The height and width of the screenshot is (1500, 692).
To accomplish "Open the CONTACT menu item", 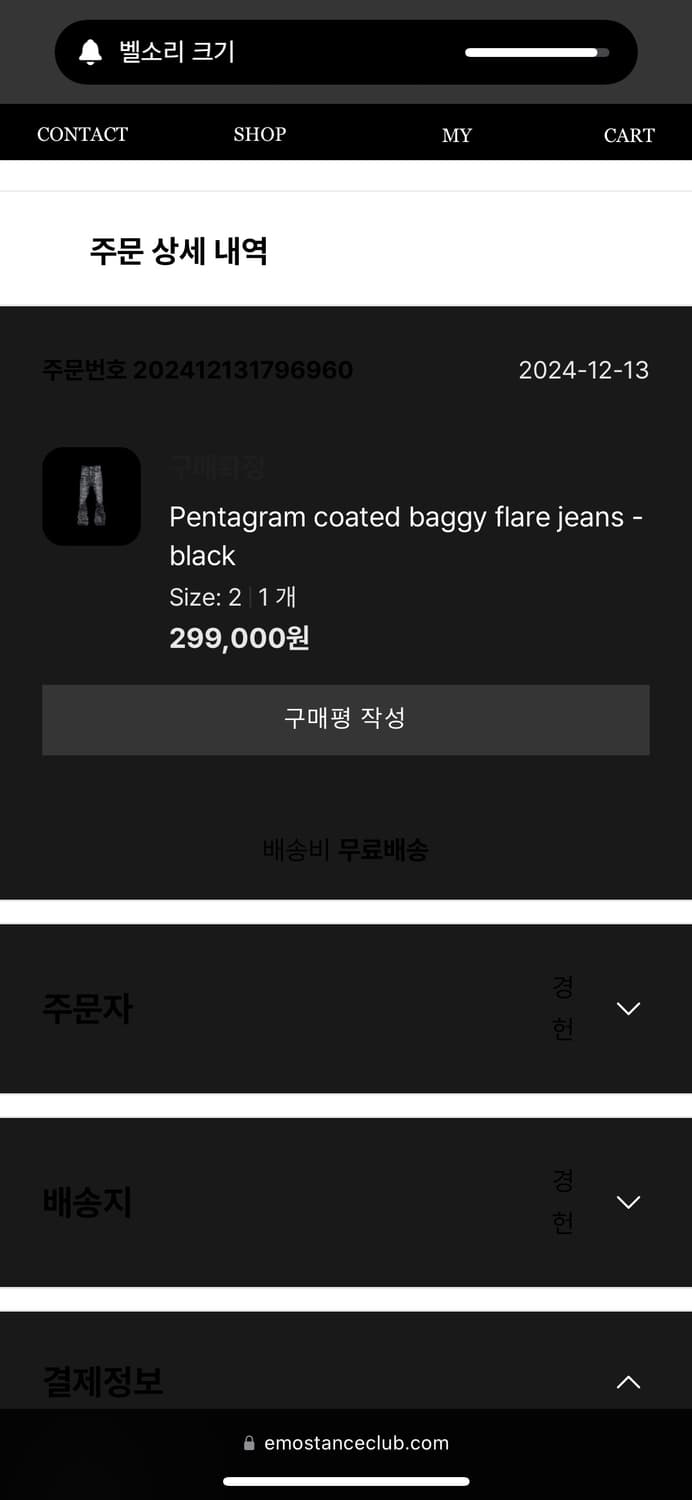I will tap(82, 134).
